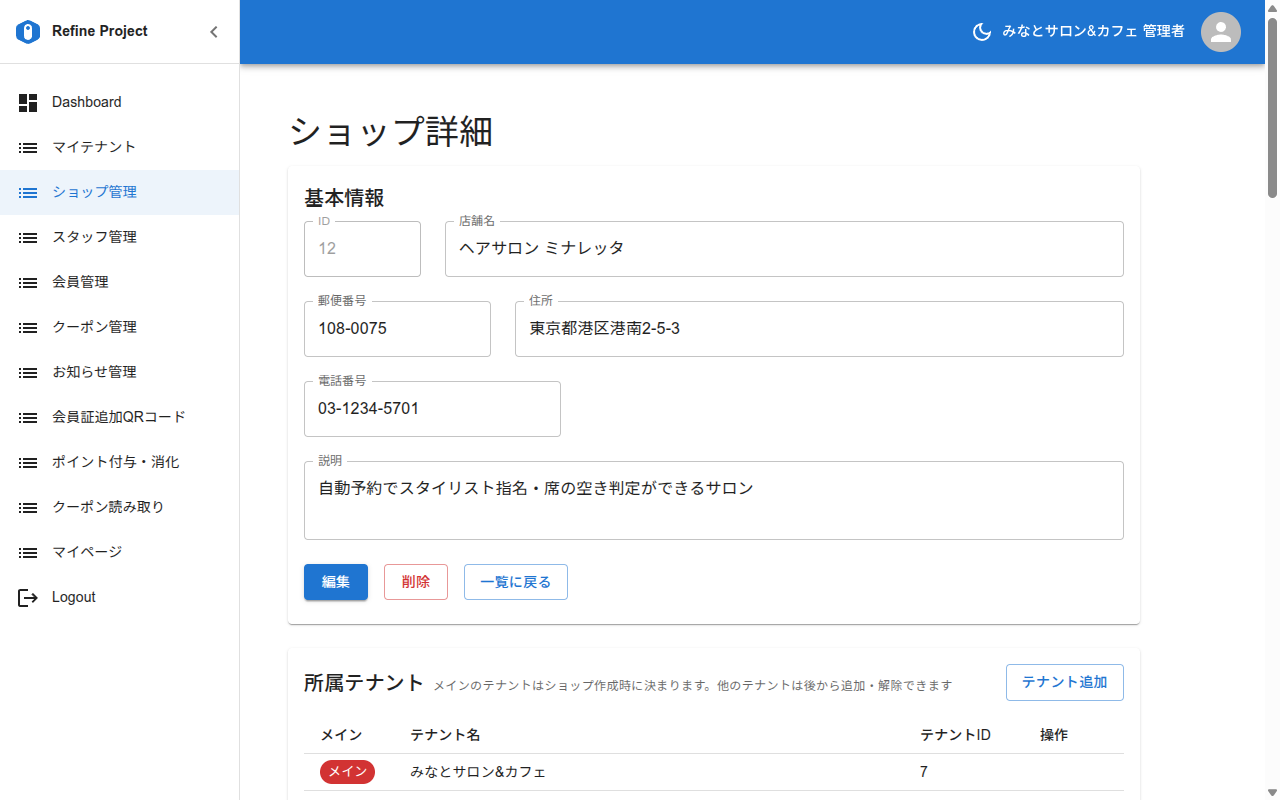
Task: Click the メイン column header
Action: (x=341, y=735)
